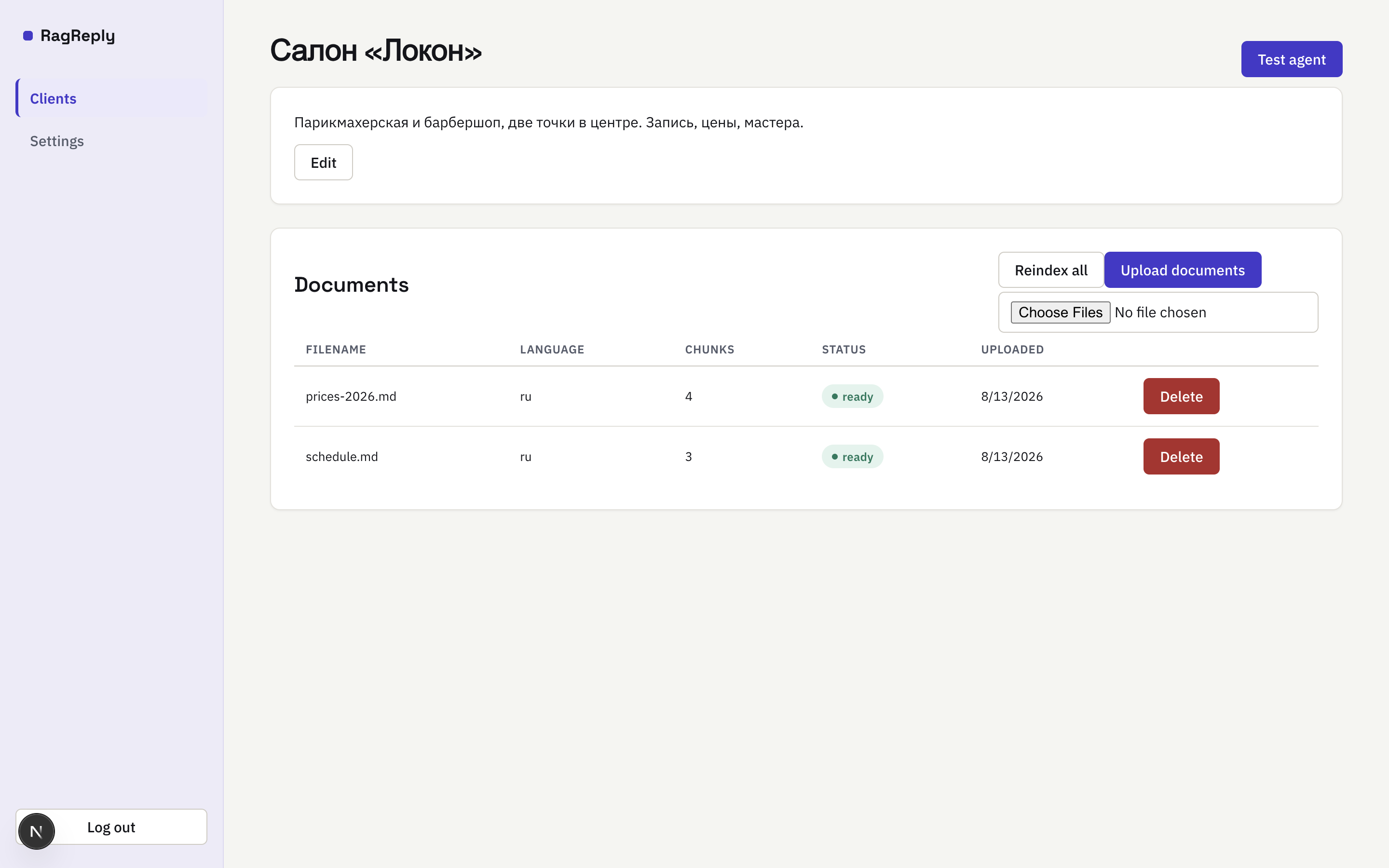Click Reindex all documents

(x=1051, y=270)
